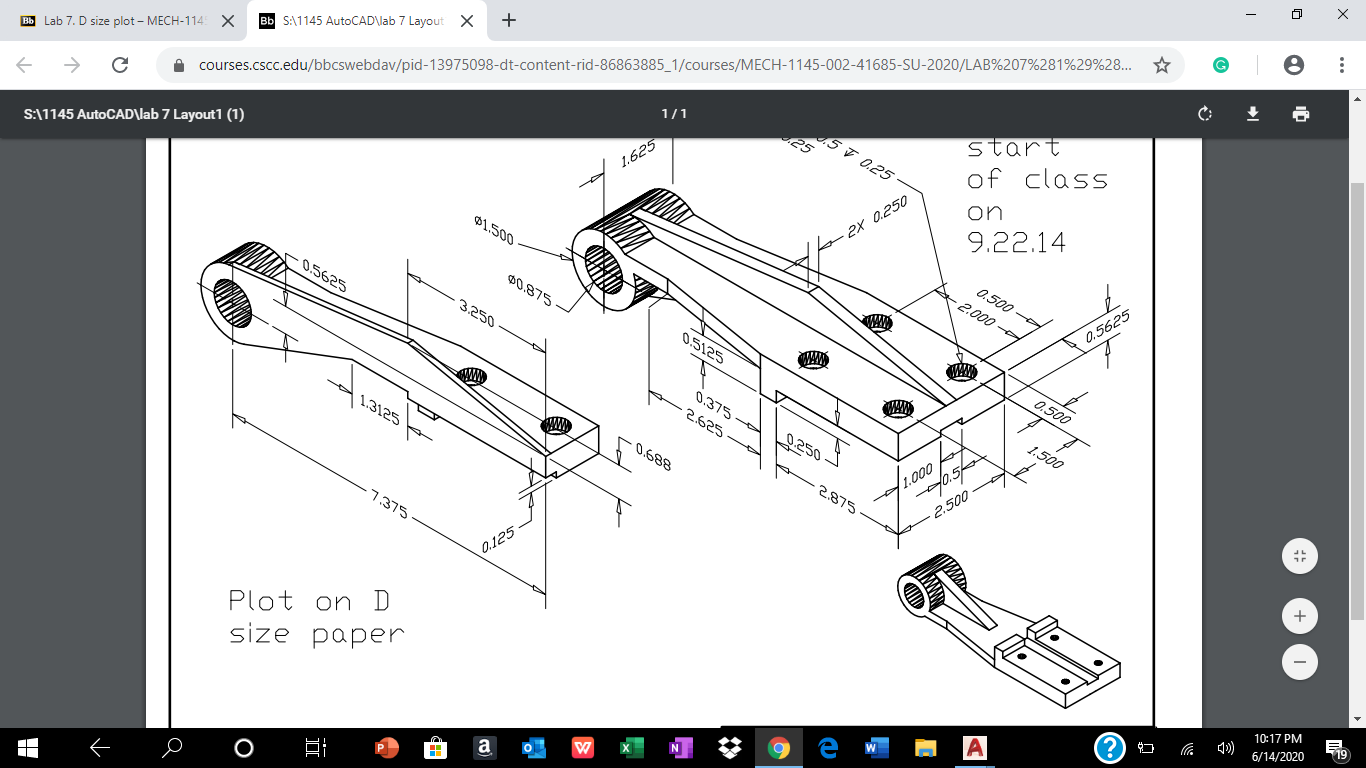
Task: Open PowerPoint from the taskbar
Action: (x=386, y=747)
